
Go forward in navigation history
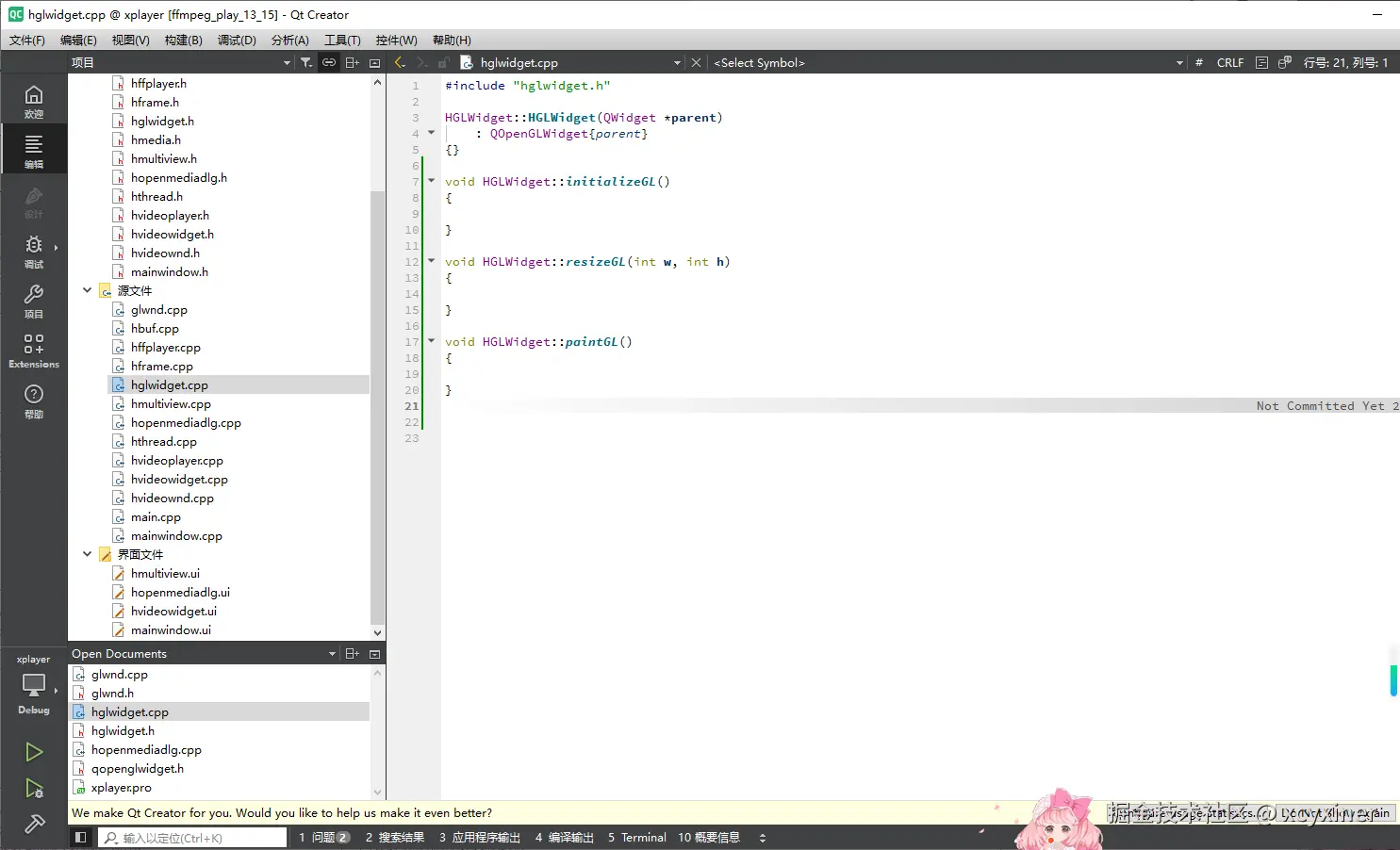tap(421, 62)
